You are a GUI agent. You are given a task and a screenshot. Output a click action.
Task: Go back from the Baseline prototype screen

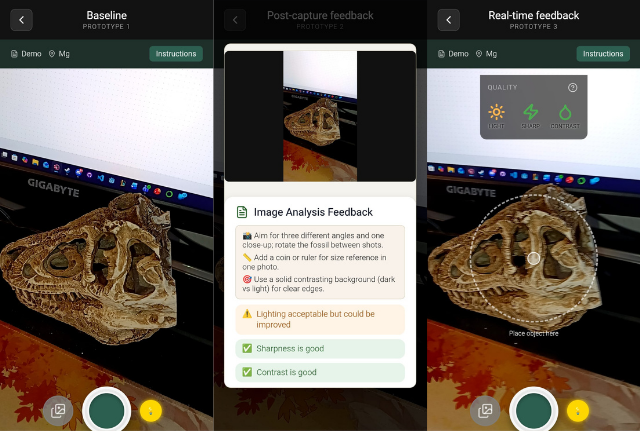tap(23, 20)
